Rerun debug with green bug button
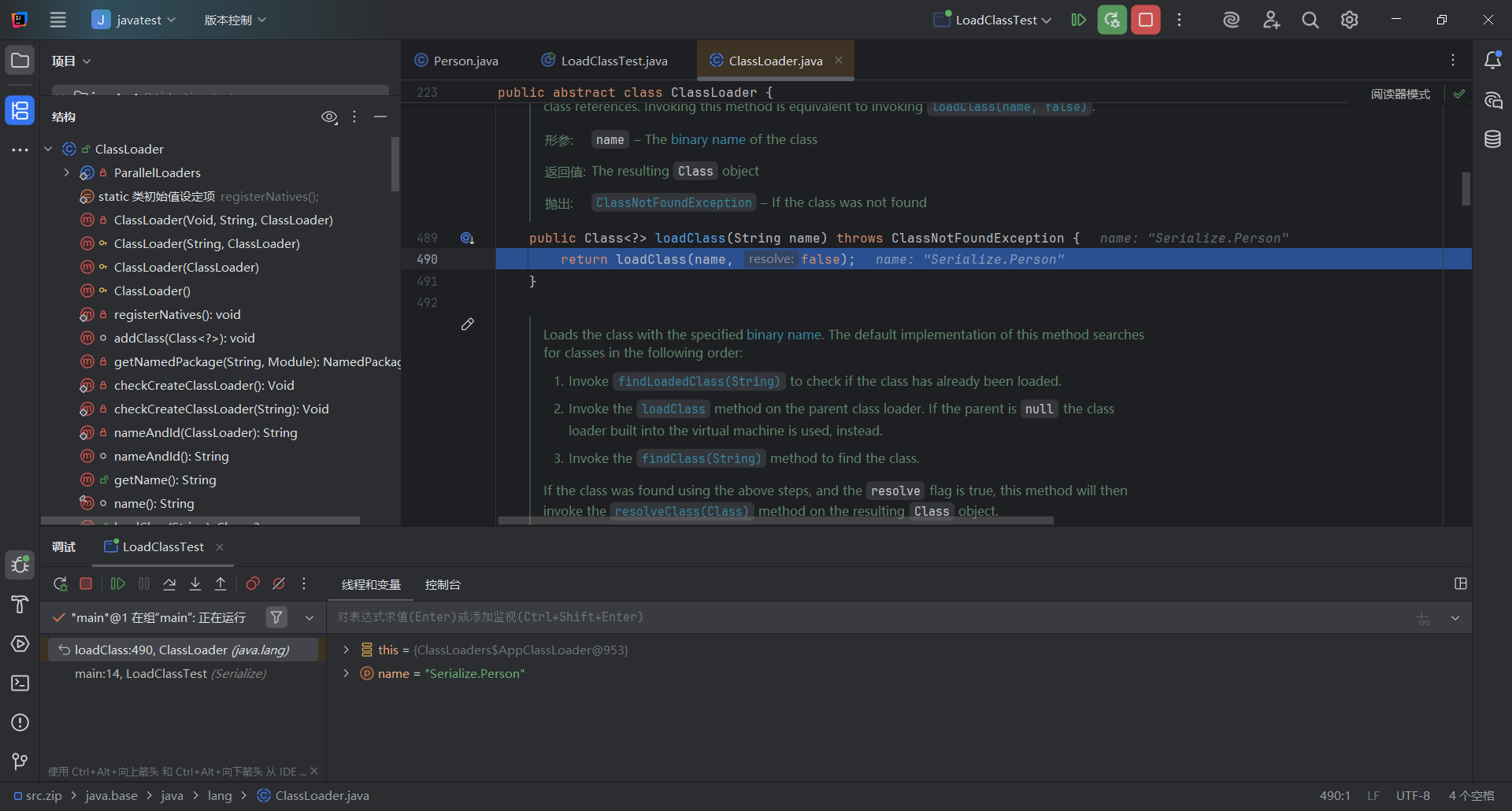Screen dimensions: 1512x811 click(x=1112, y=20)
